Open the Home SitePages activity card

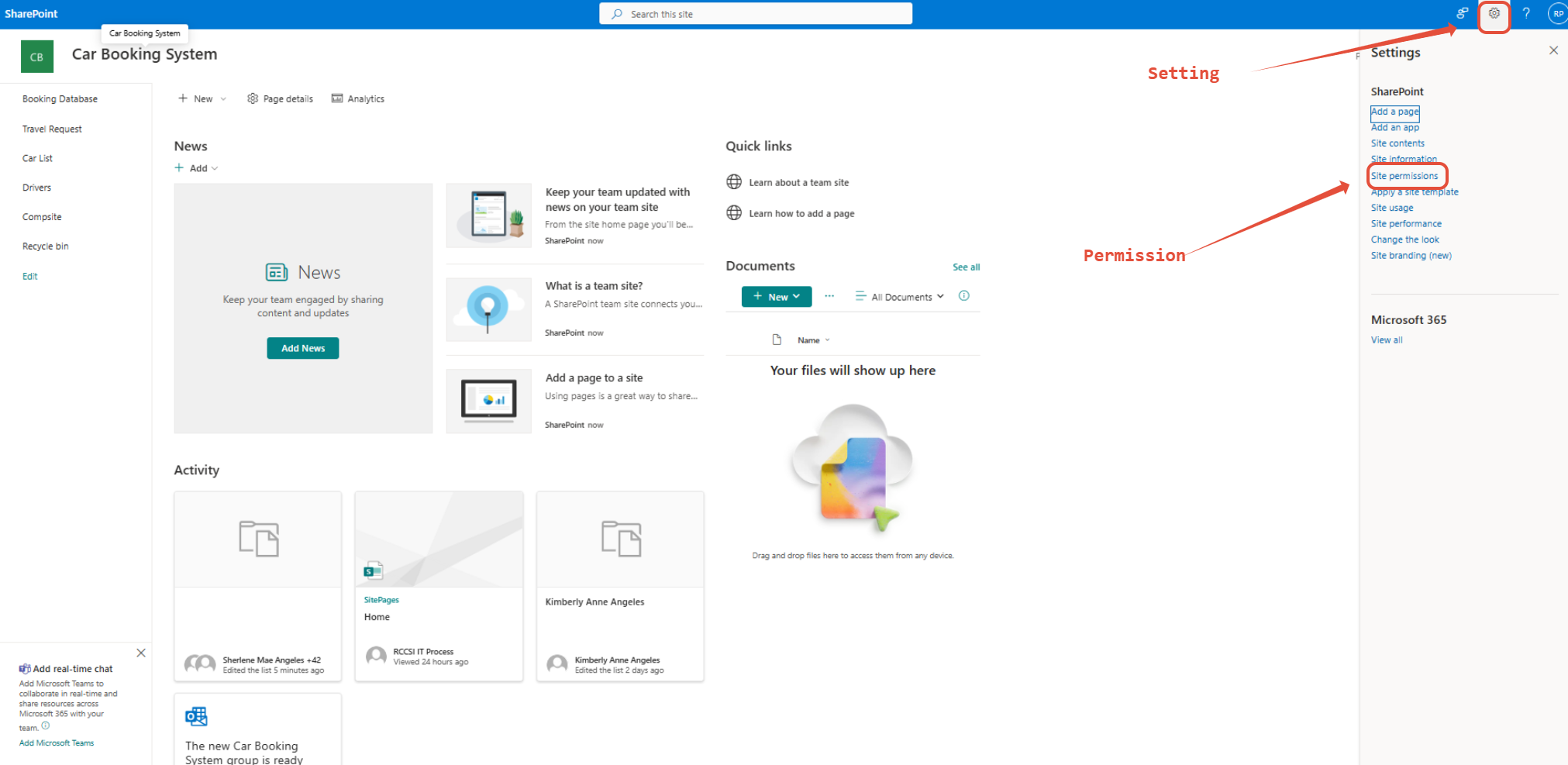pyautogui.click(x=439, y=586)
